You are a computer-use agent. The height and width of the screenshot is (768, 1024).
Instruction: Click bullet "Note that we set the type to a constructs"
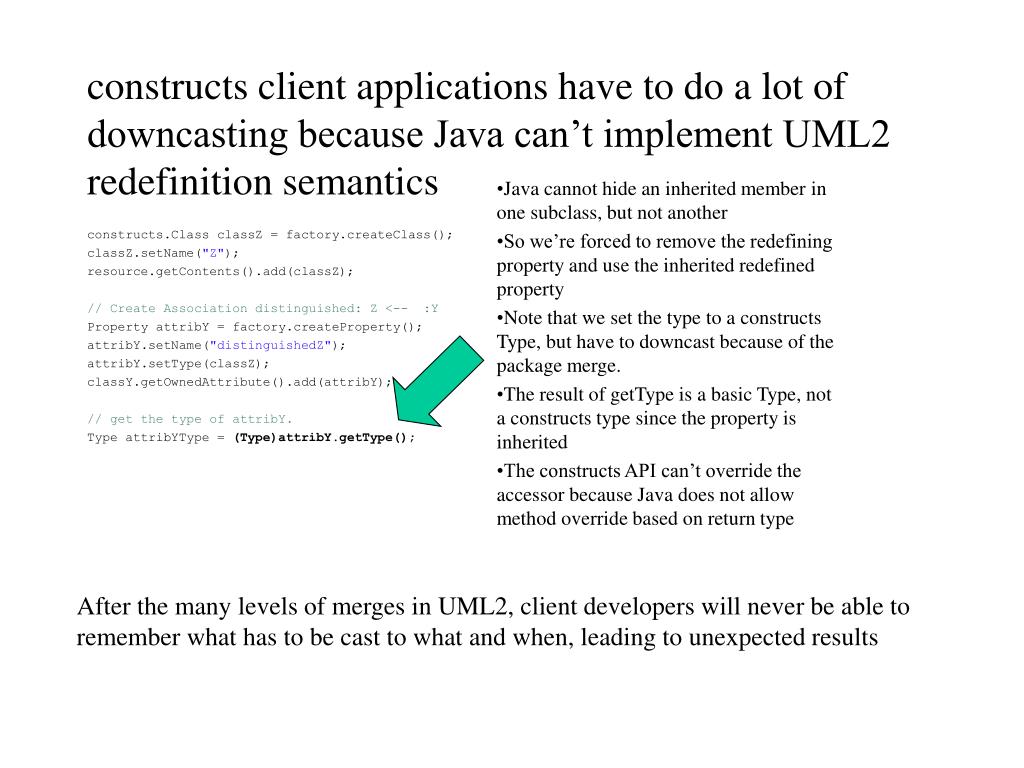click(658, 318)
